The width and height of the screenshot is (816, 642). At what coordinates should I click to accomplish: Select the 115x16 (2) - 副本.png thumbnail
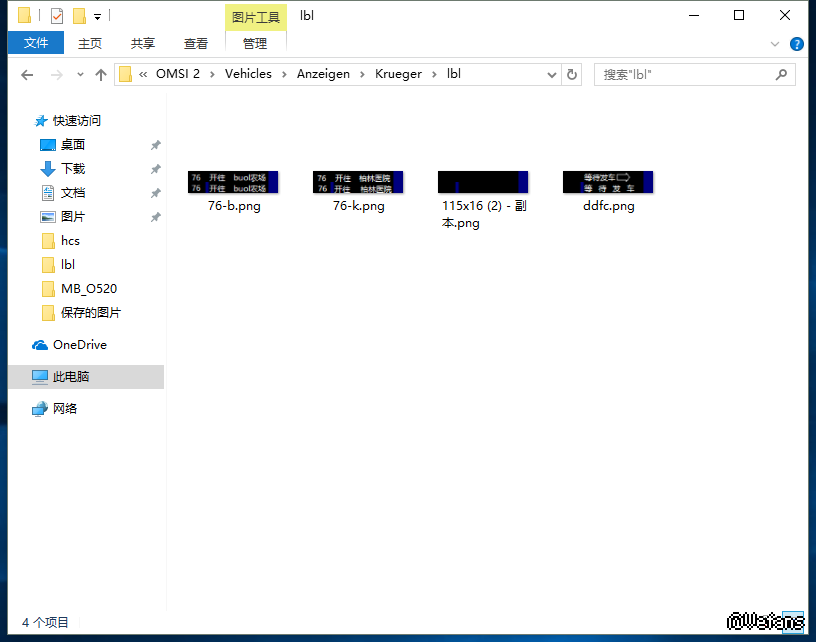coord(483,182)
